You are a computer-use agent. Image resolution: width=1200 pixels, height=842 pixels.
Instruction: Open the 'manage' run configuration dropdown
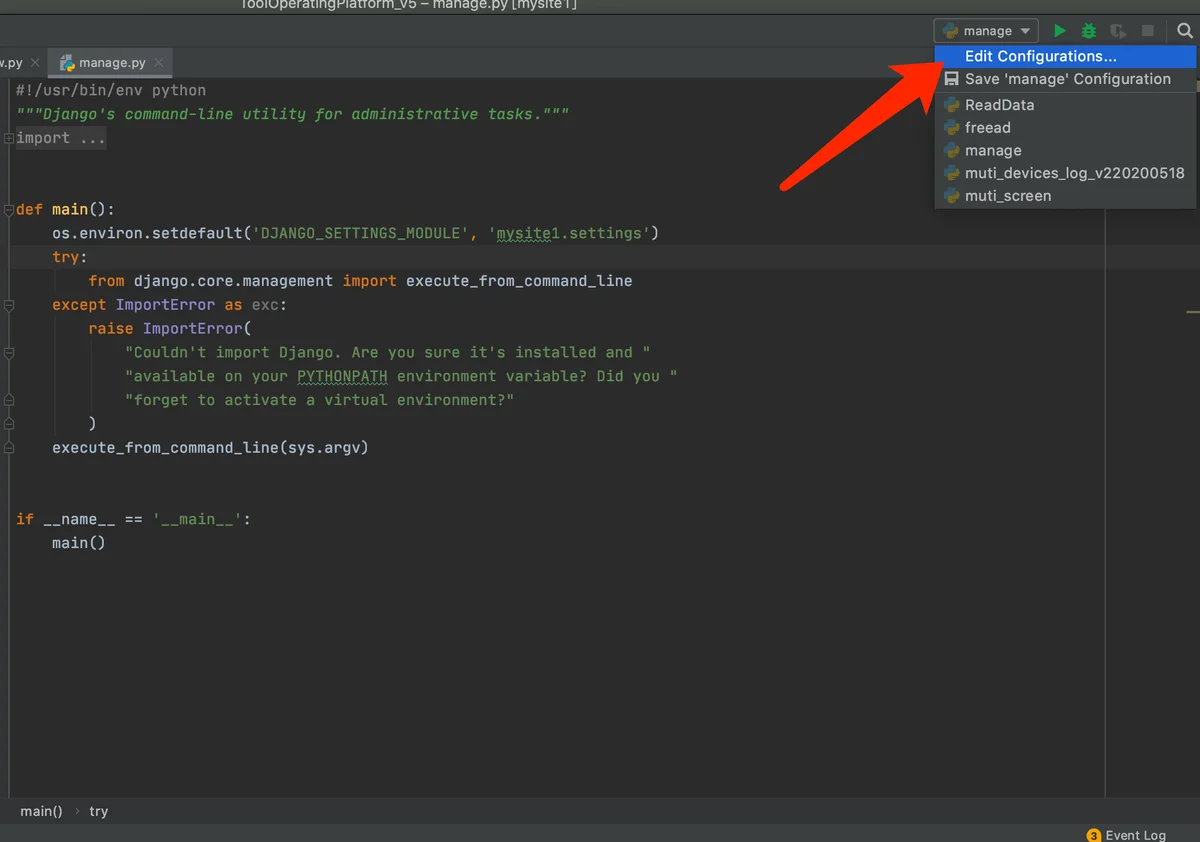986,31
